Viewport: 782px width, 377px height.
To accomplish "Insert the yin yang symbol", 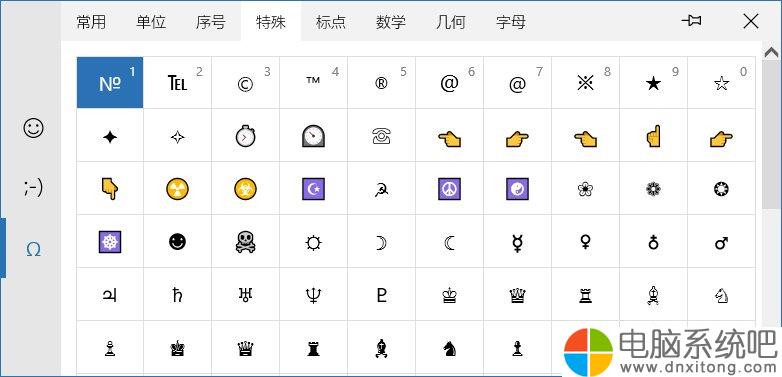I will point(517,189).
